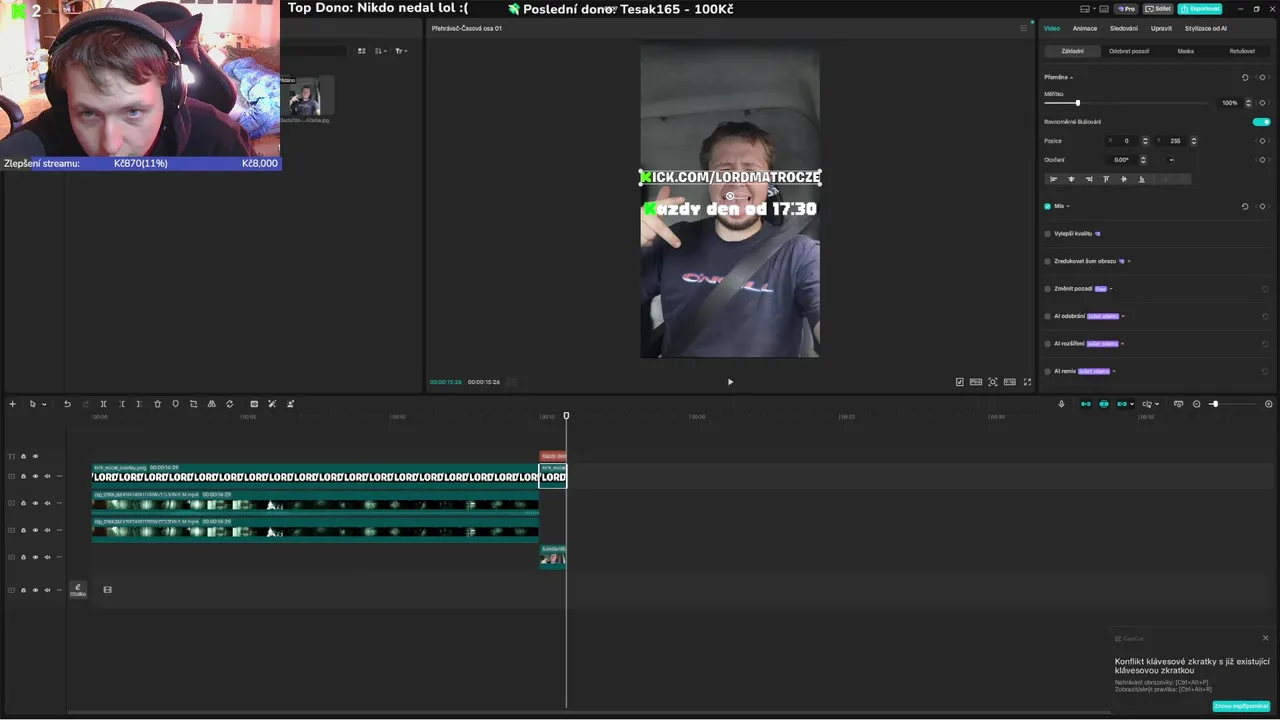Expand AI rozšíření options arrow
The image size is (1280, 720).
[1123, 344]
